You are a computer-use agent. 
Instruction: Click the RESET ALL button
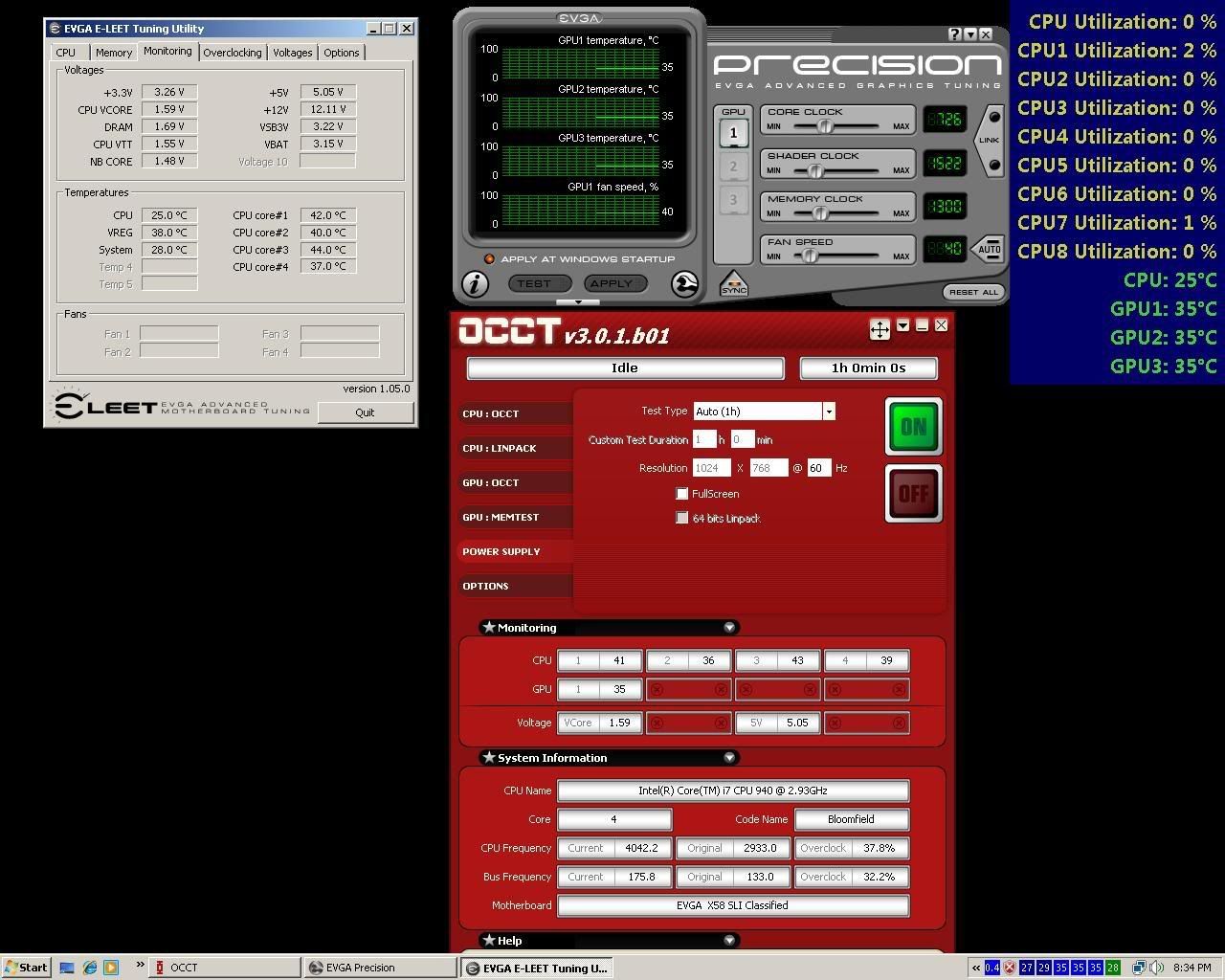(973, 292)
